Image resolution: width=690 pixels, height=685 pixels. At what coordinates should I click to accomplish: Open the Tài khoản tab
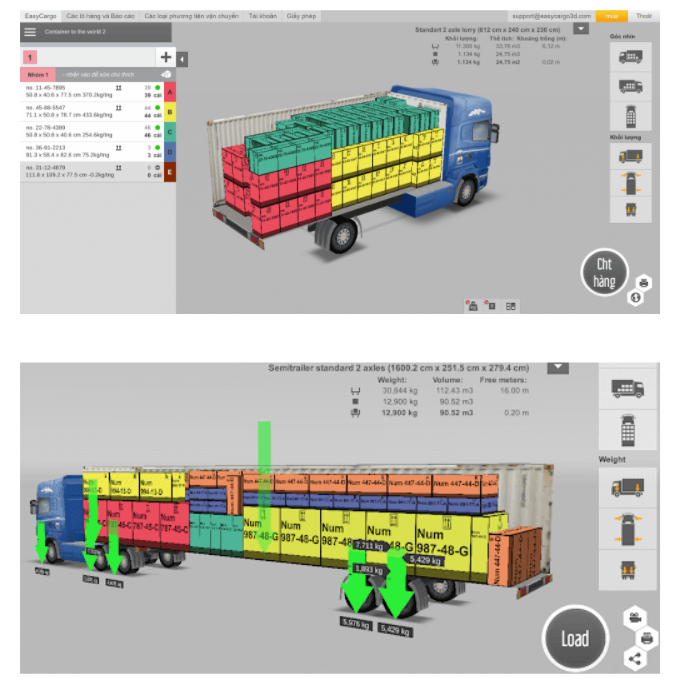tap(262, 17)
